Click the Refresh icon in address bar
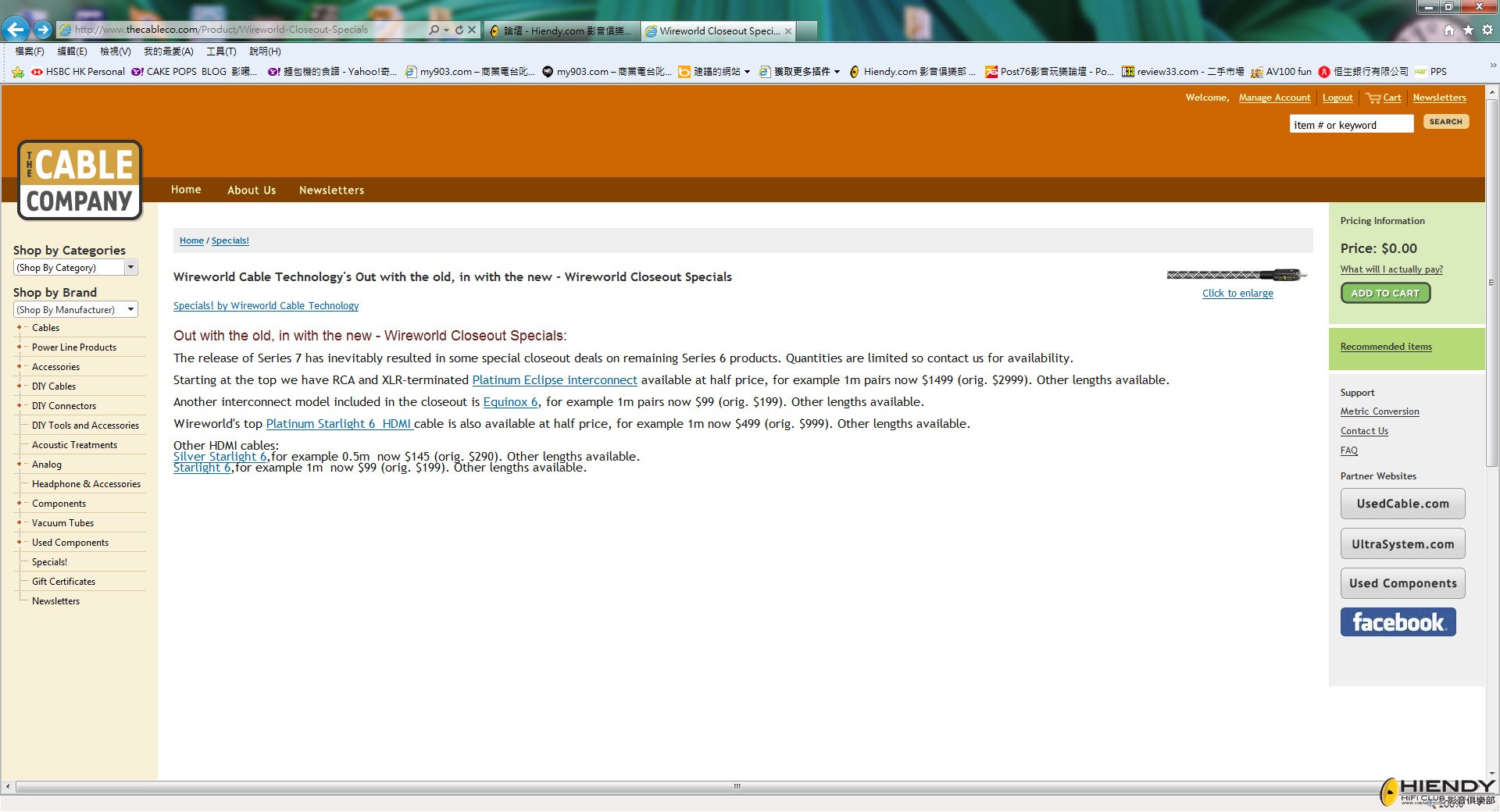Image resolution: width=1500 pixels, height=812 pixels. coord(459,30)
